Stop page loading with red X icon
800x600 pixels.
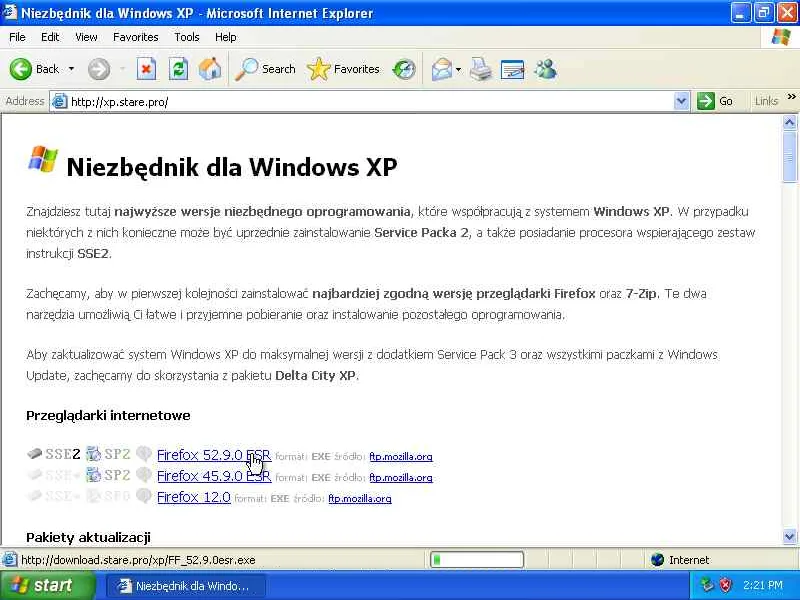(x=146, y=69)
